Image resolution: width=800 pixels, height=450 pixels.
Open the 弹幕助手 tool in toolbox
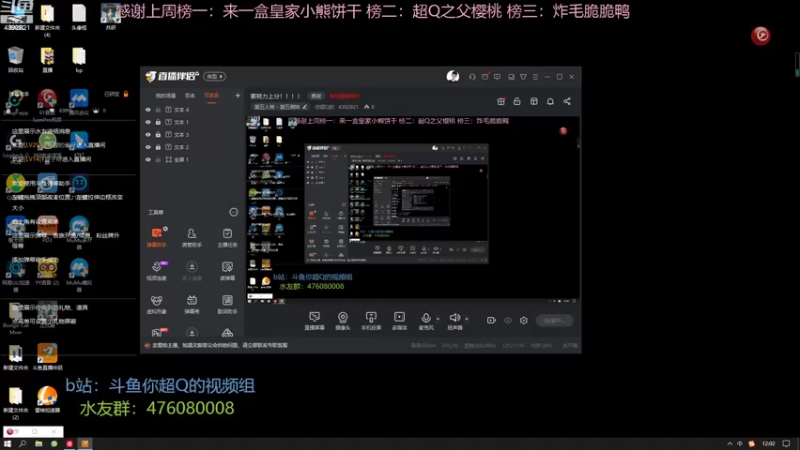157,237
